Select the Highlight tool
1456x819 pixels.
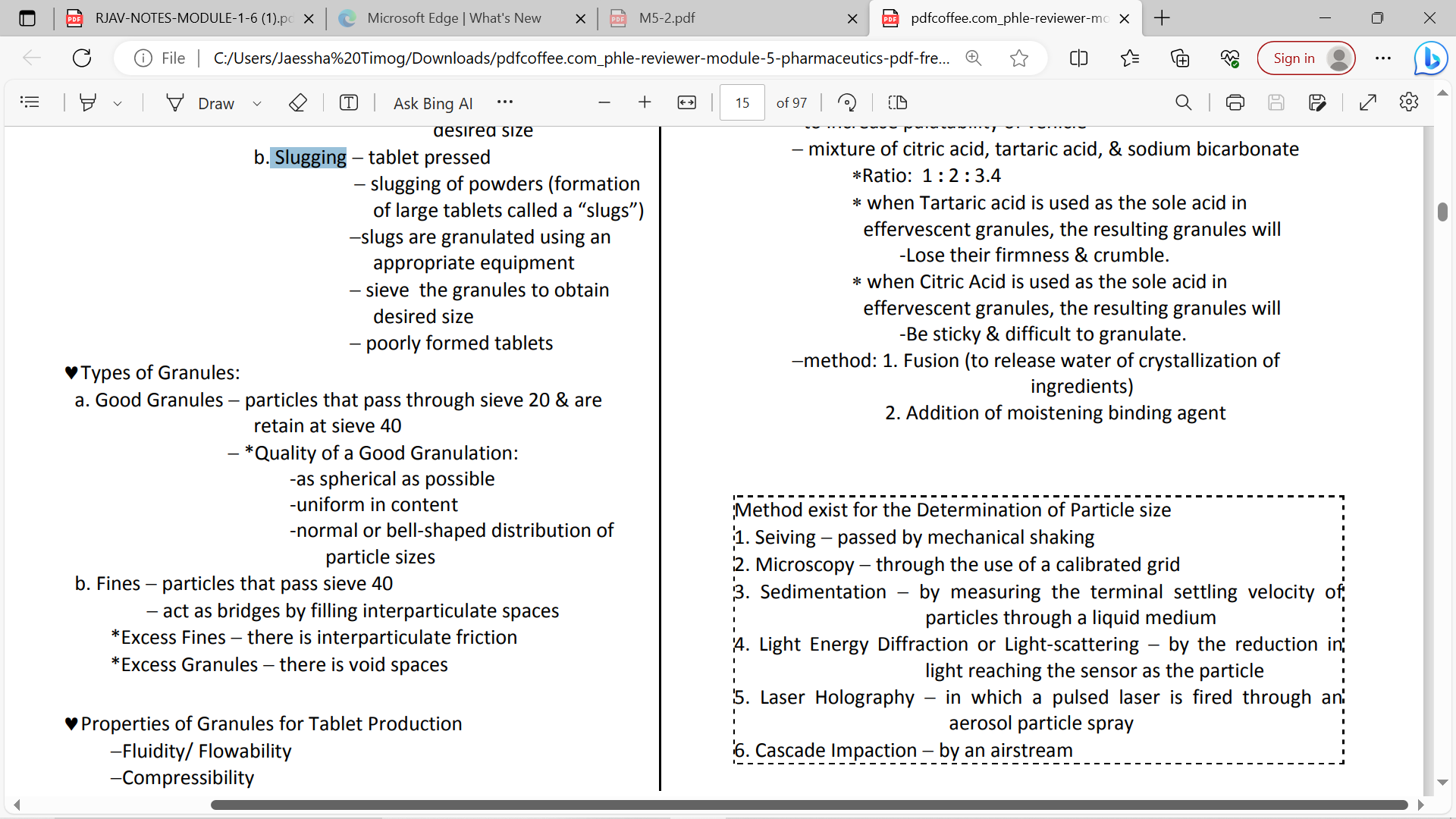(x=88, y=102)
